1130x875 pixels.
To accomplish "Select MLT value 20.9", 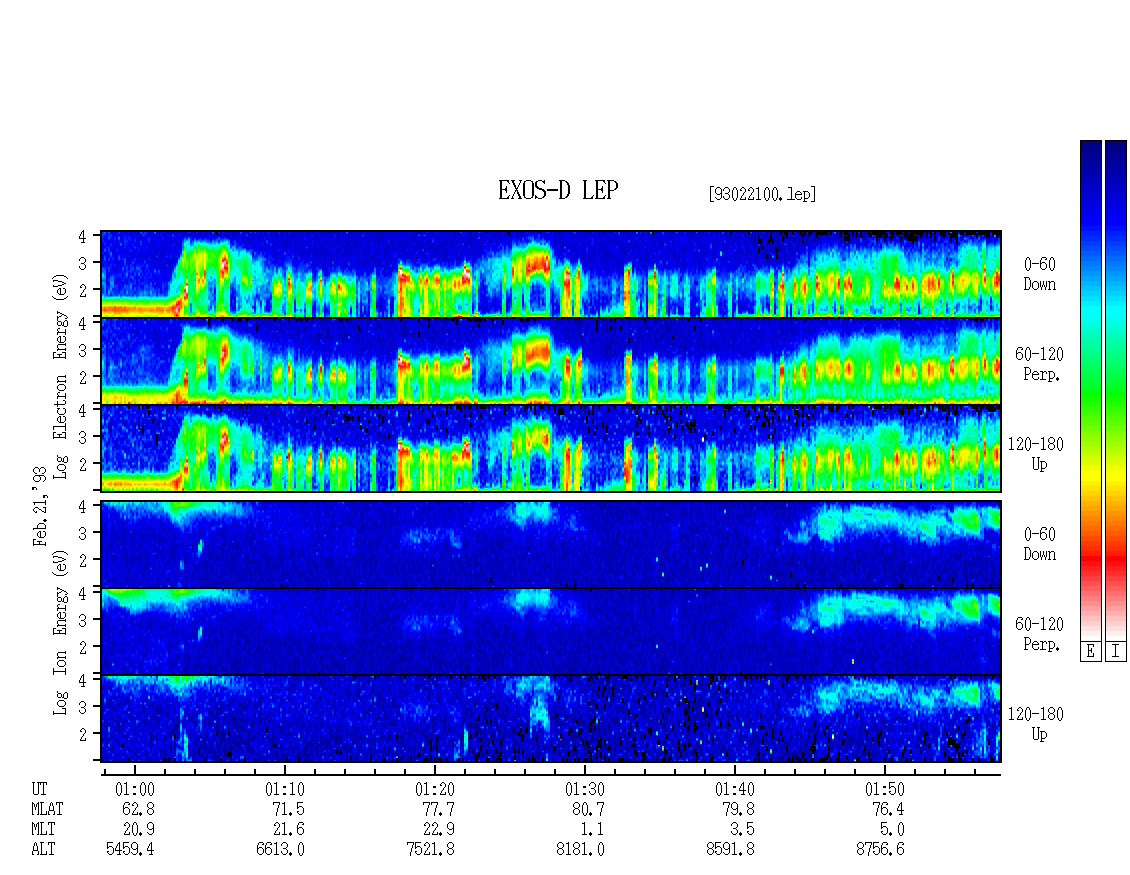I will pos(138,830).
